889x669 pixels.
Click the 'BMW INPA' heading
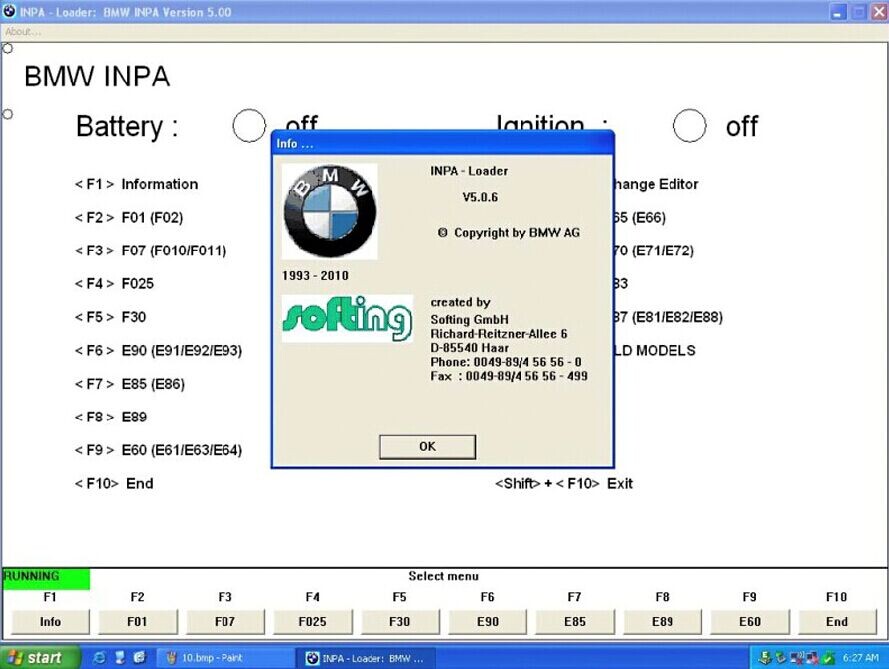coord(97,77)
